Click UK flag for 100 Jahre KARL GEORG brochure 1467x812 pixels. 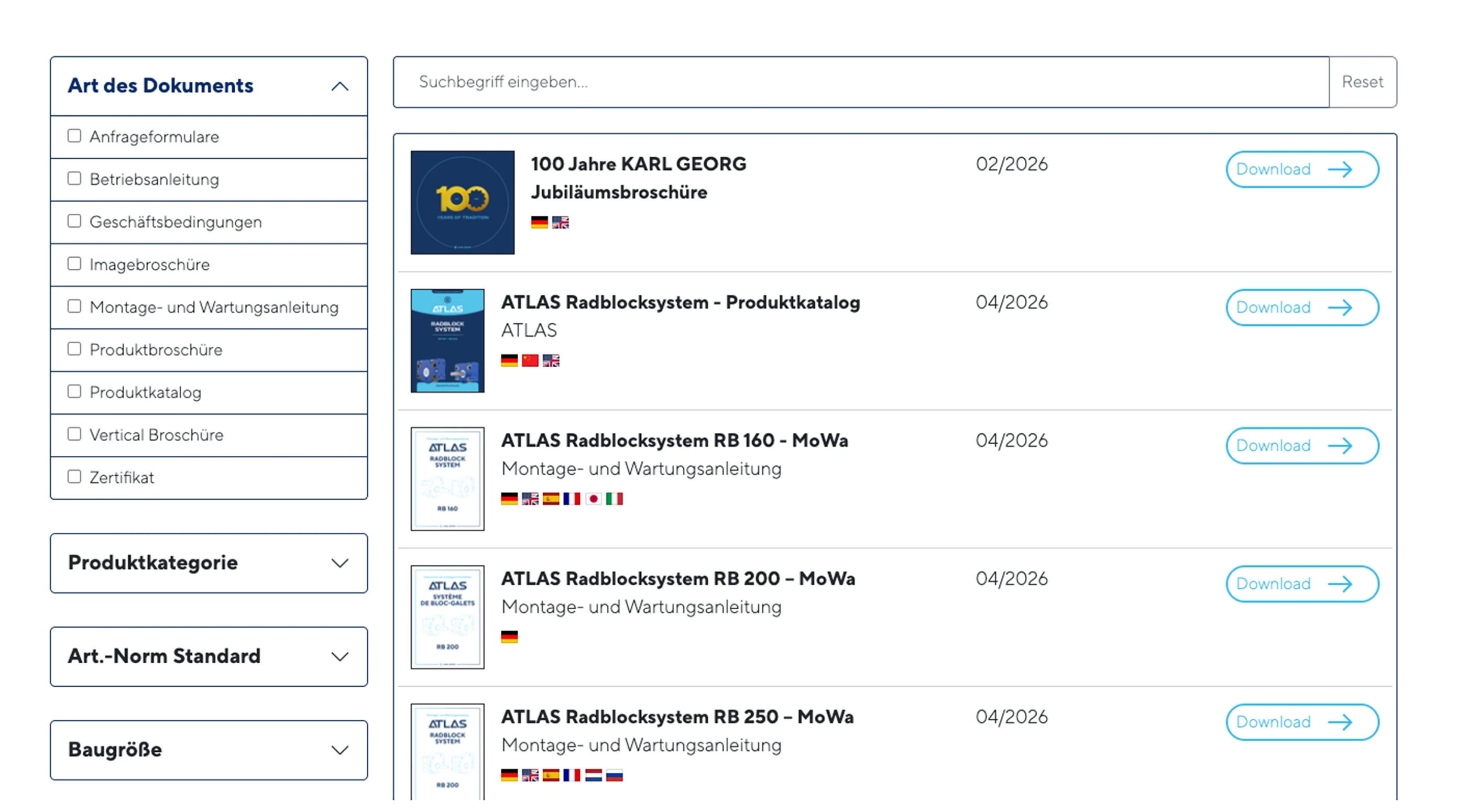pyautogui.click(x=560, y=222)
